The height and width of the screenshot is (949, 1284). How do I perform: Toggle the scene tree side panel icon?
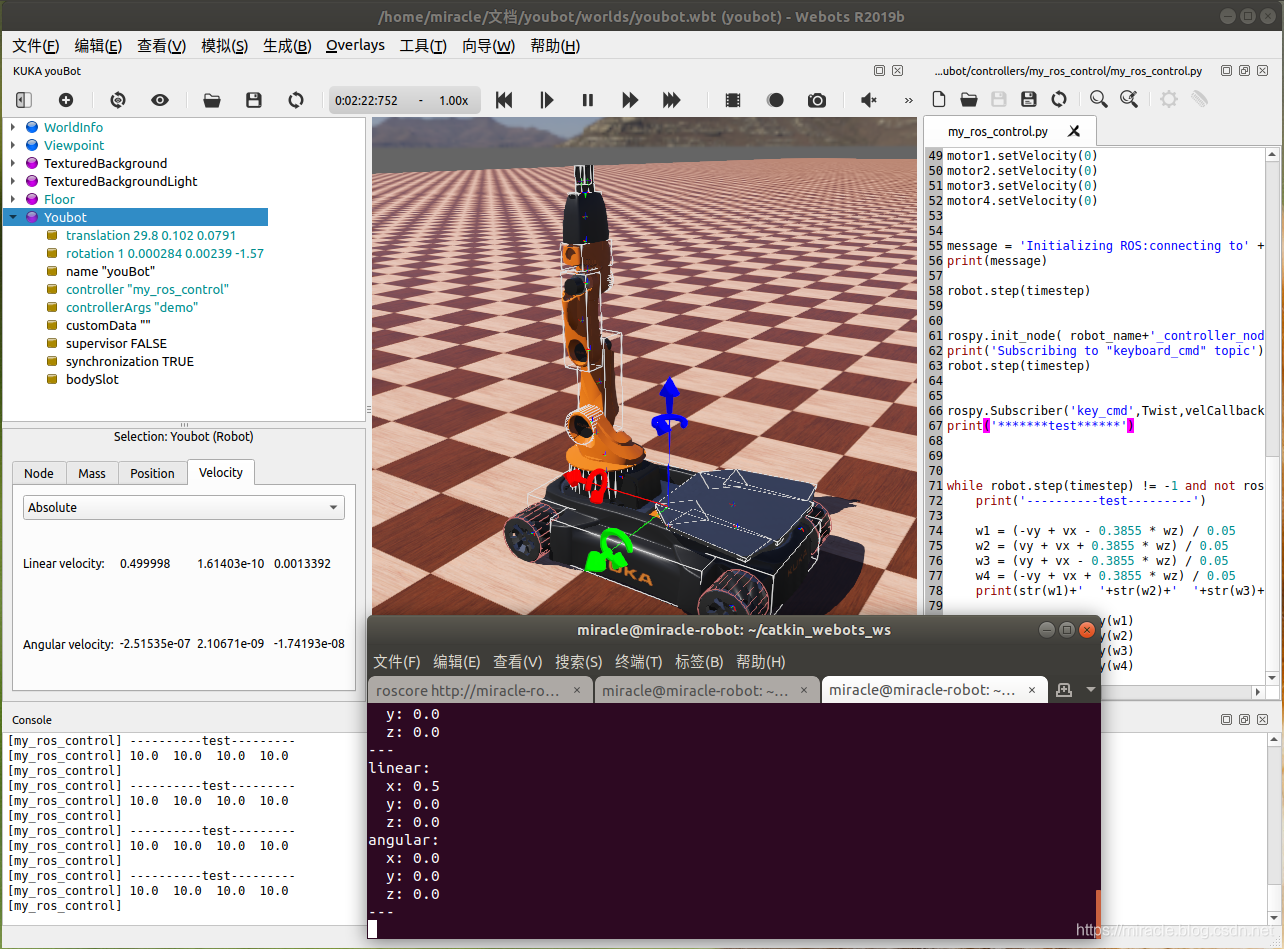point(24,100)
